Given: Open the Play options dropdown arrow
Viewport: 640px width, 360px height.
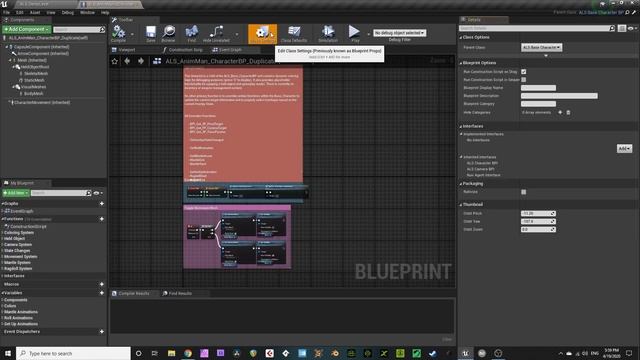Looking at the screenshot, I should pyautogui.click(x=368, y=34).
